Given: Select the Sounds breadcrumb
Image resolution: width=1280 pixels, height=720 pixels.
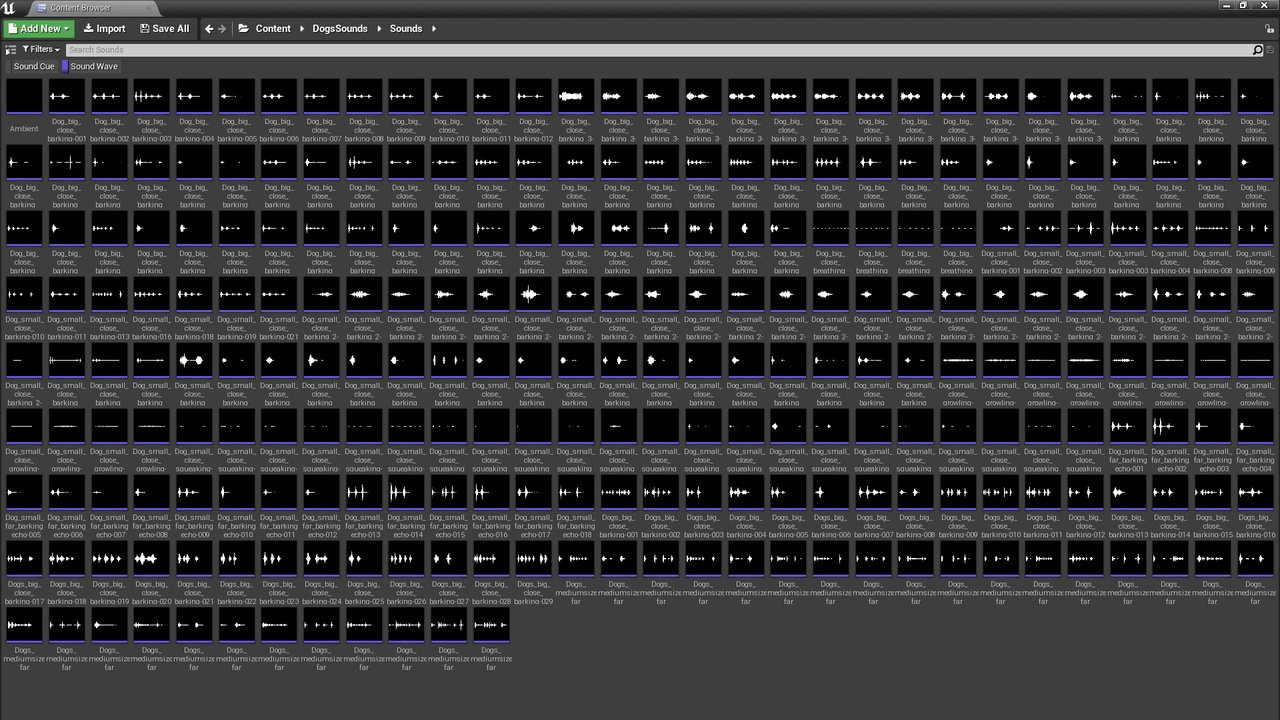Looking at the screenshot, I should [406, 29].
